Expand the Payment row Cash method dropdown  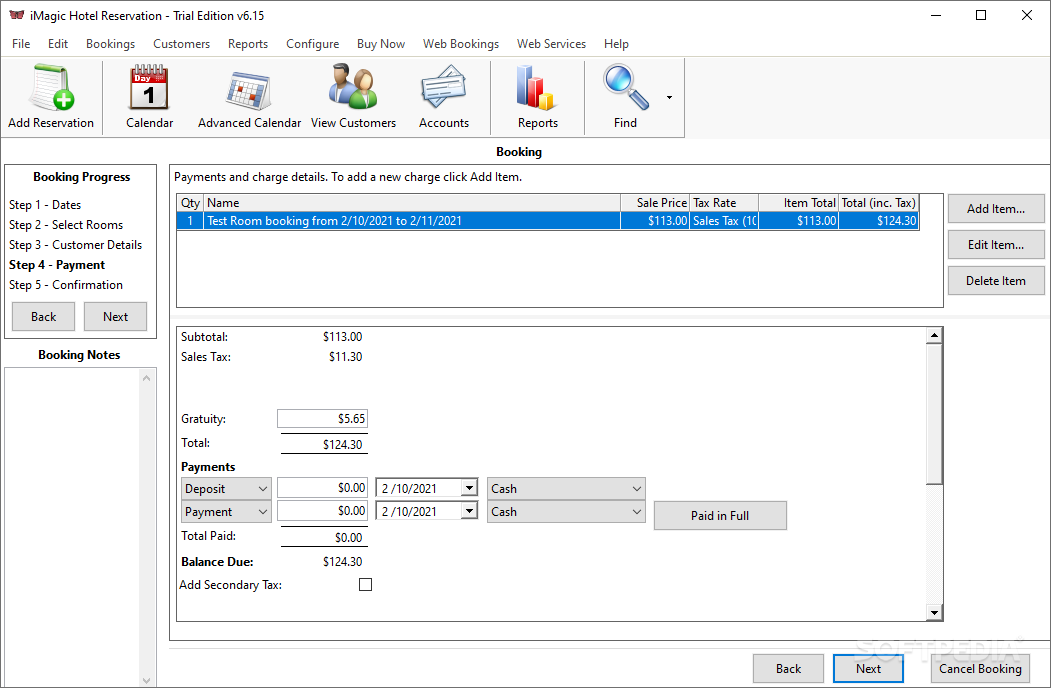click(637, 512)
